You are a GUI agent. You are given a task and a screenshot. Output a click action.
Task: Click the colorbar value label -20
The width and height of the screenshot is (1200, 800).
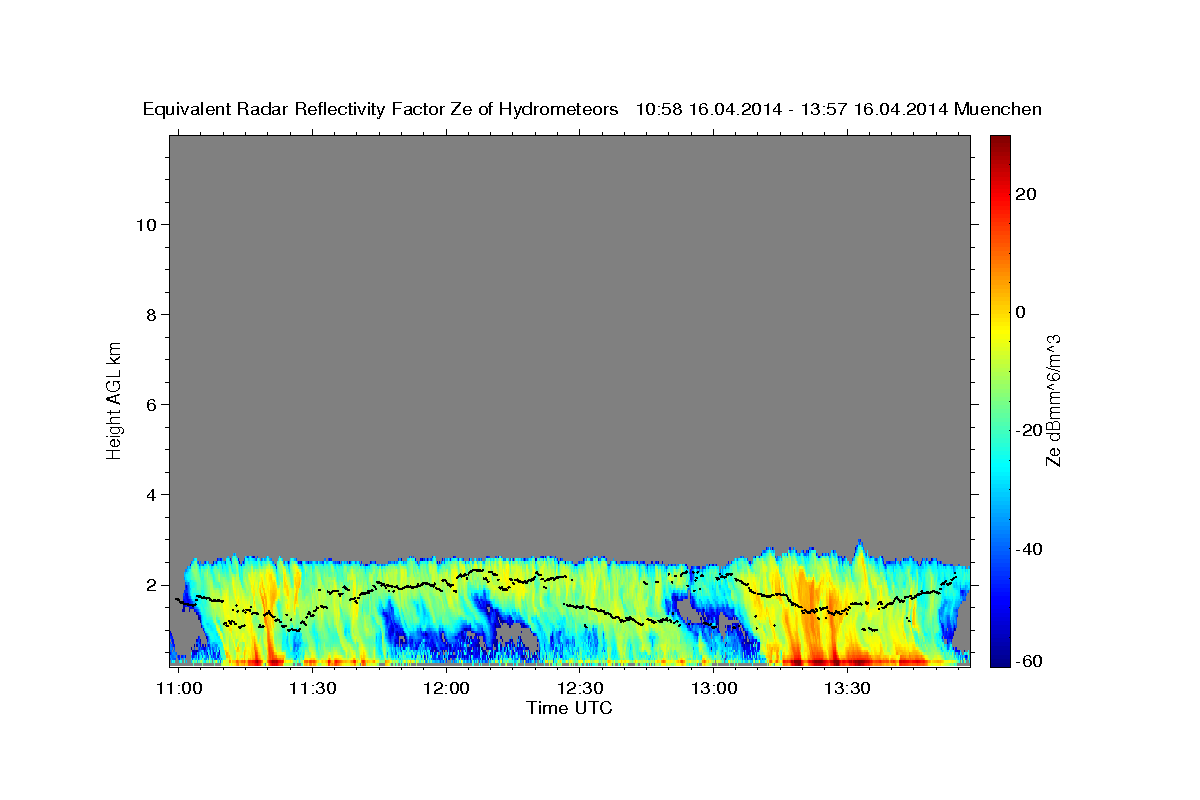pos(1029,430)
